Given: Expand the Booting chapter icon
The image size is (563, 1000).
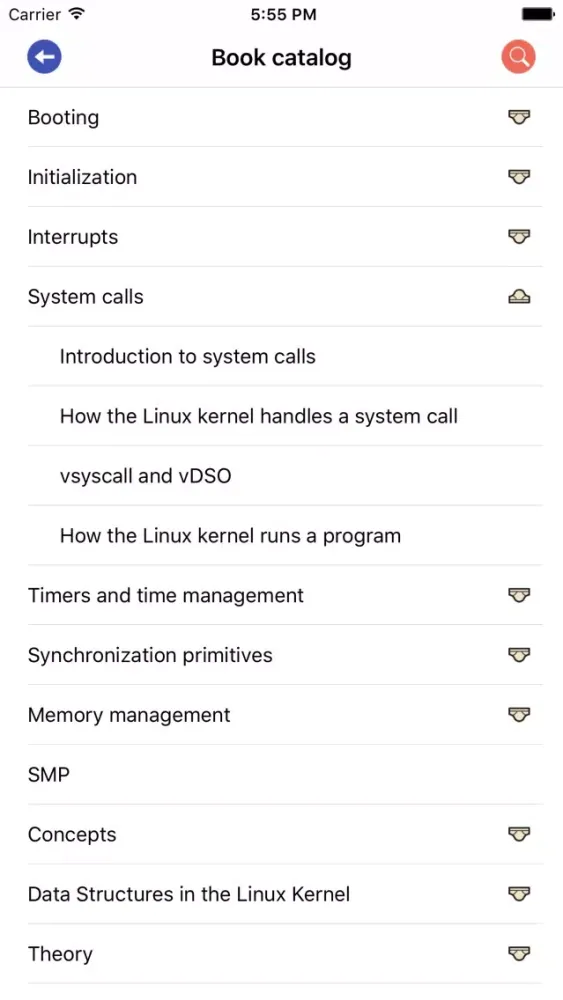Looking at the screenshot, I should click(519, 117).
